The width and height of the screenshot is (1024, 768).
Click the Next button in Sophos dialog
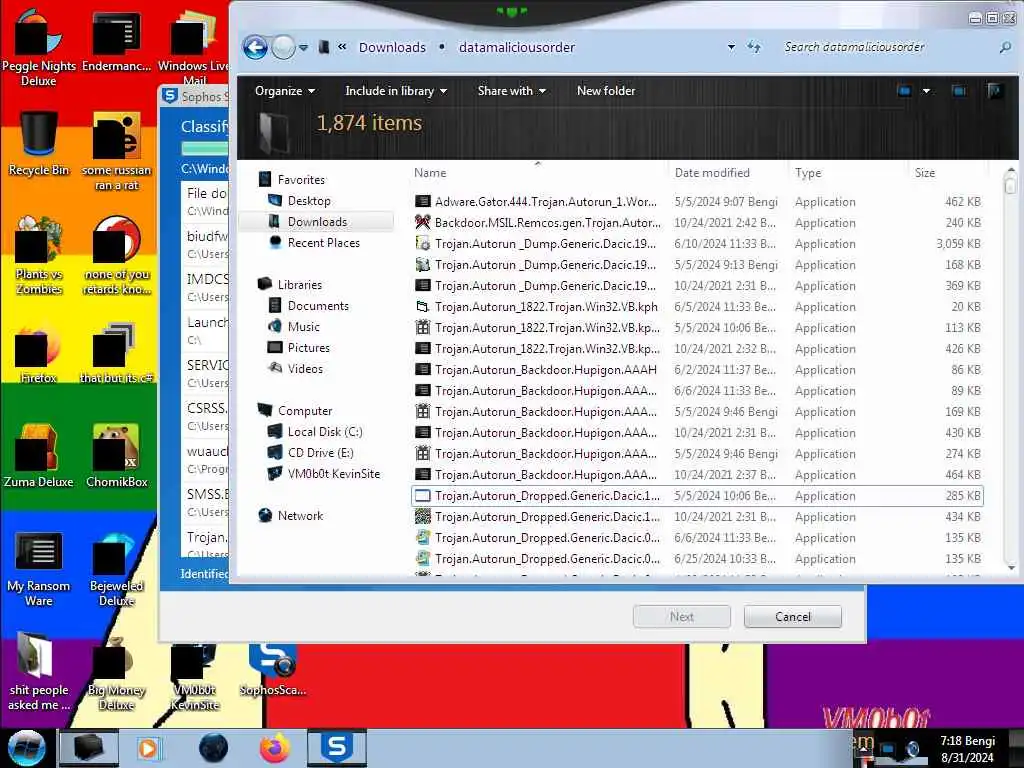(x=681, y=616)
